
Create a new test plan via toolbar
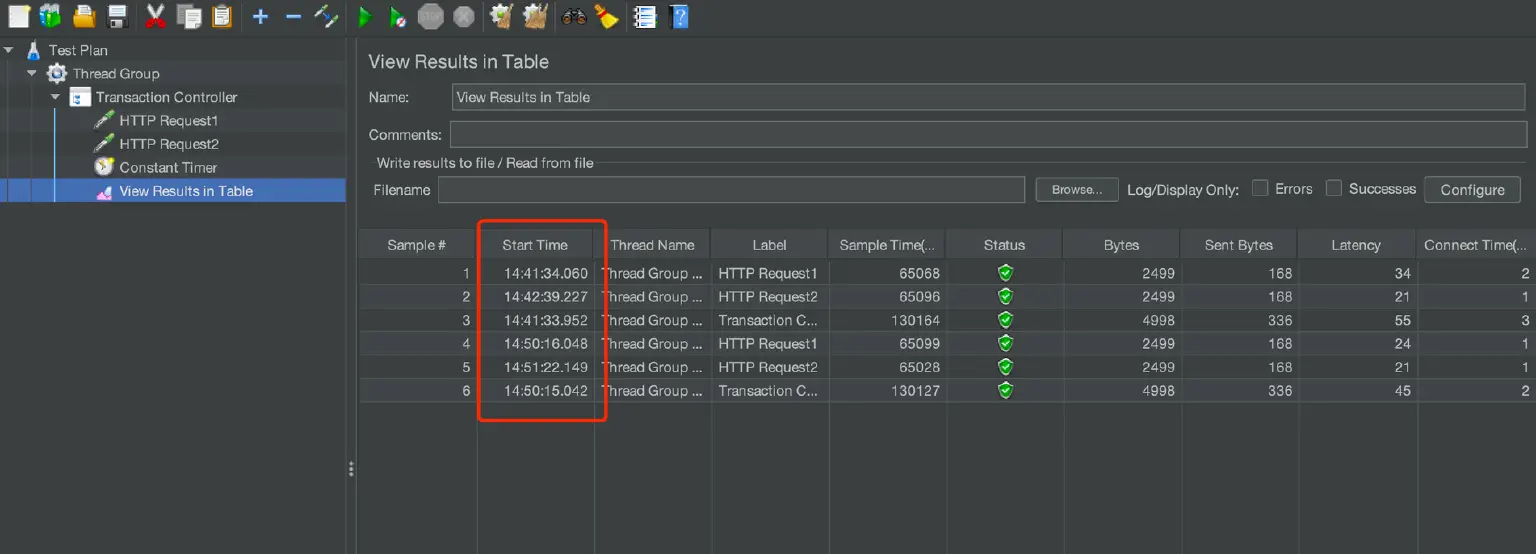pyautogui.click(x=19, y=16)
